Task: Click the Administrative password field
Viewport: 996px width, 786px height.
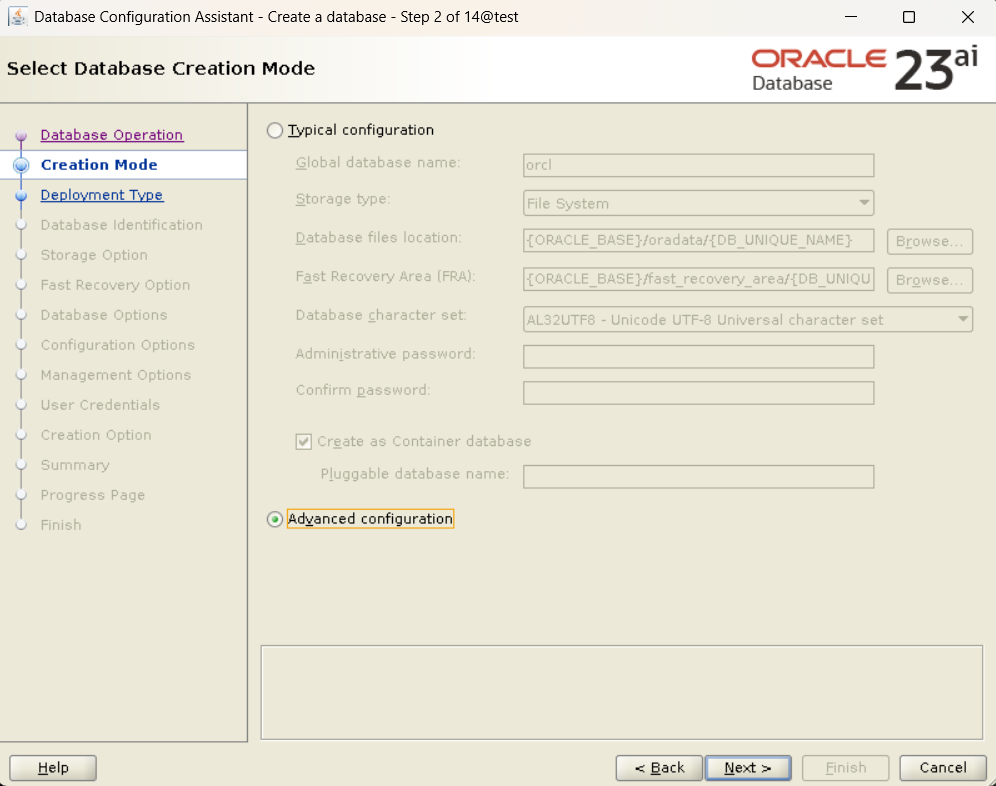Action: click(x=698, y=356)
